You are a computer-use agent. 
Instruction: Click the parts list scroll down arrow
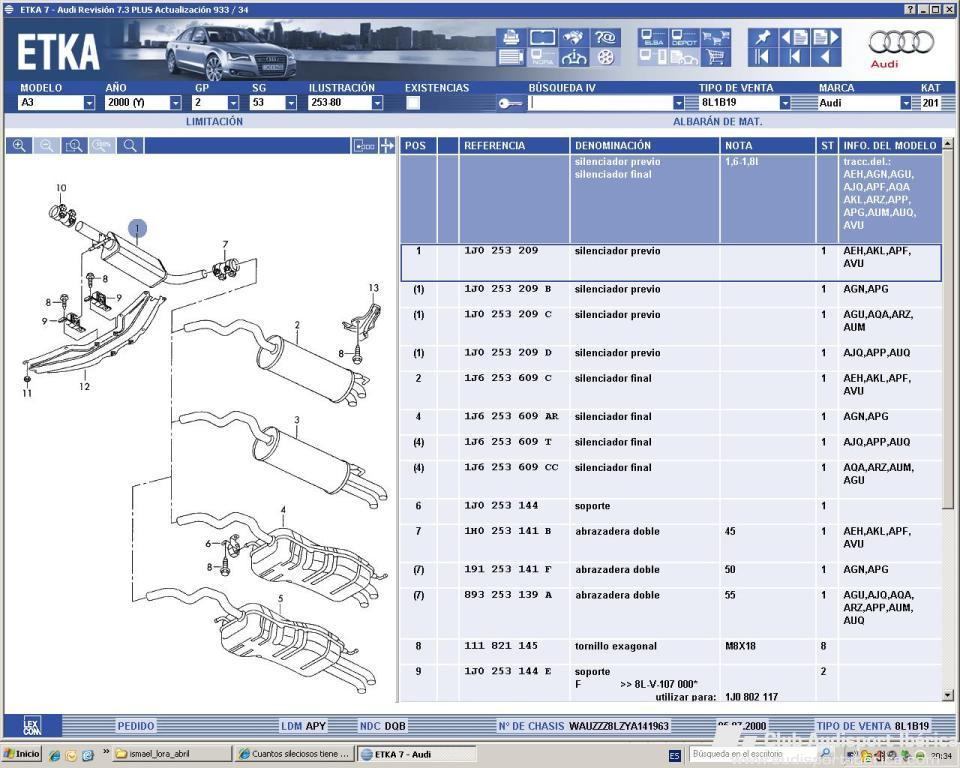tap(948, 695)
